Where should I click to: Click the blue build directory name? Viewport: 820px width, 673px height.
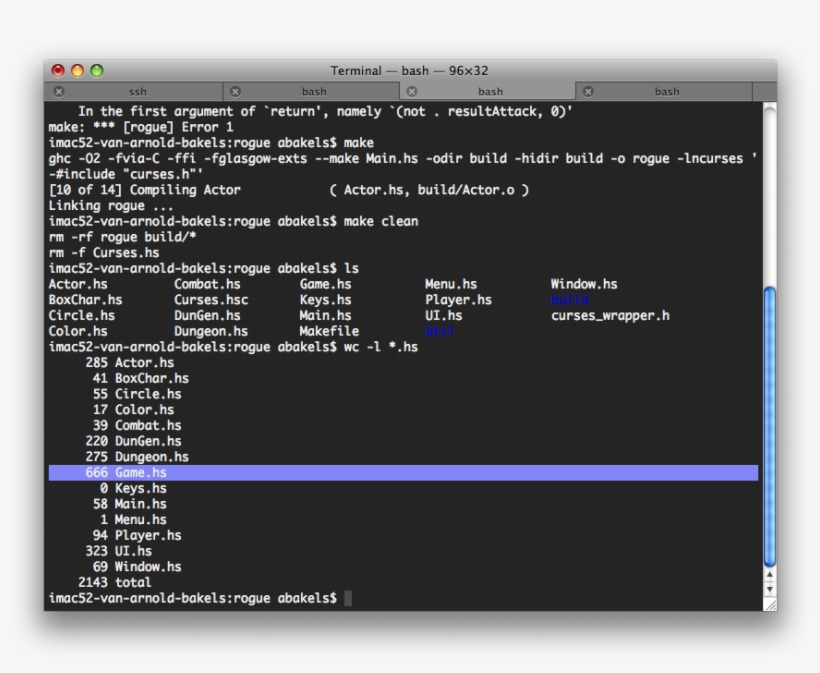[x=569, y=300]
